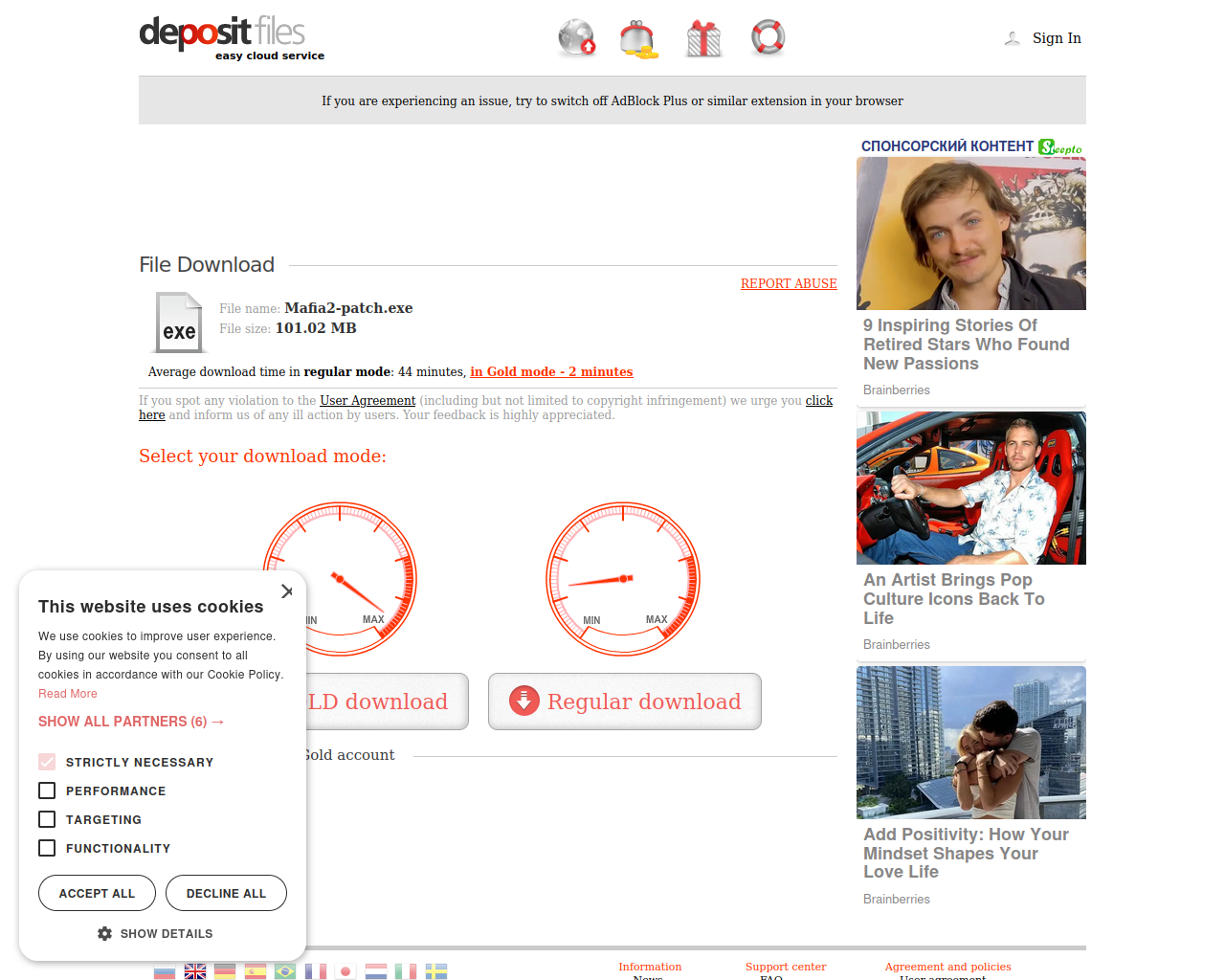Click the user silhouette icon beside Sign In

click(x=1012, y=38)
